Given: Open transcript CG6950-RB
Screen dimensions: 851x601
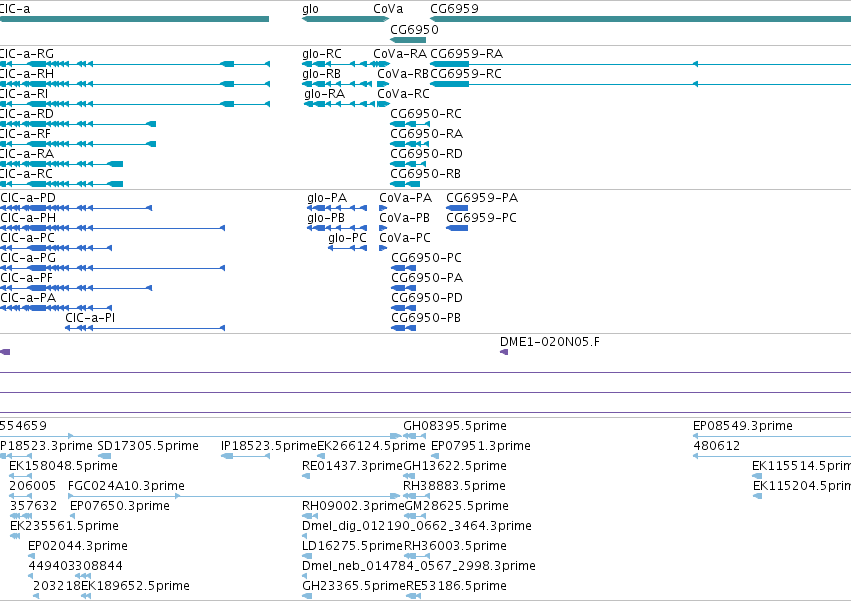Looking at the screenshot, I should point(405,184).
